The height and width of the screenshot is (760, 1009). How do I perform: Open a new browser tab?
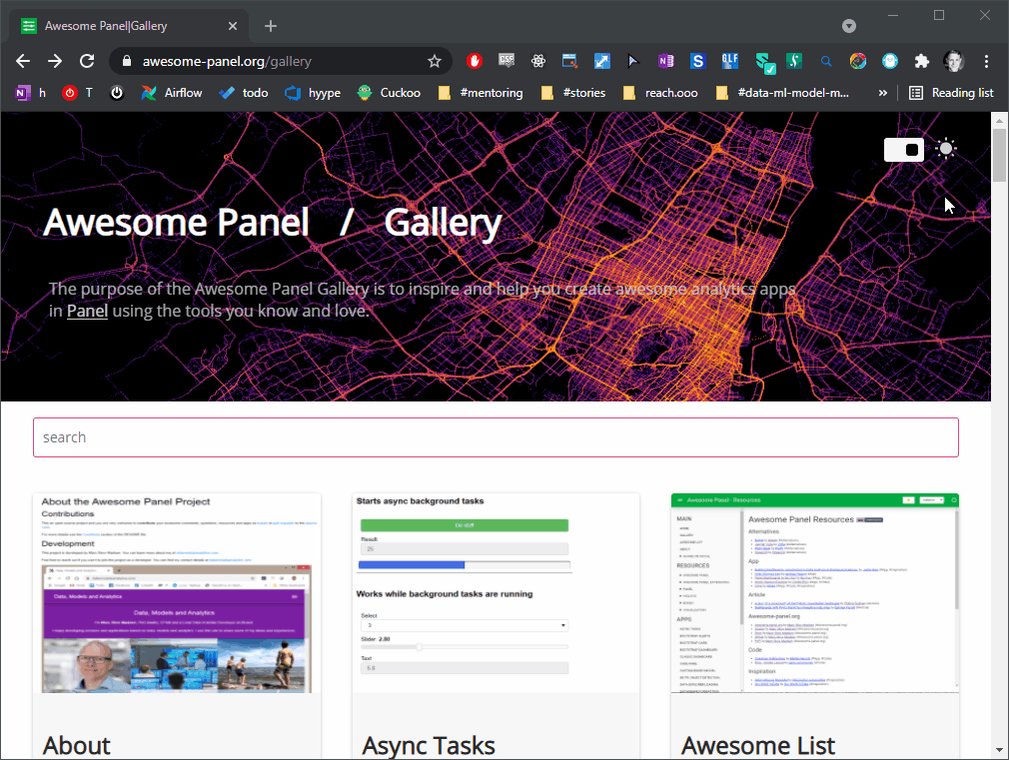[x=270, y=26]
